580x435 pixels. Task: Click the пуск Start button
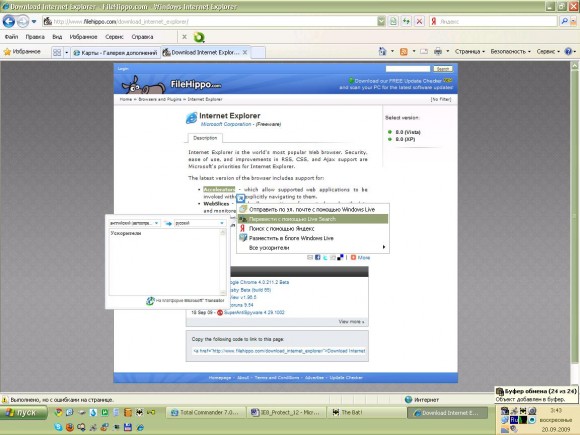pyautogui.click(x=24, y=412)
